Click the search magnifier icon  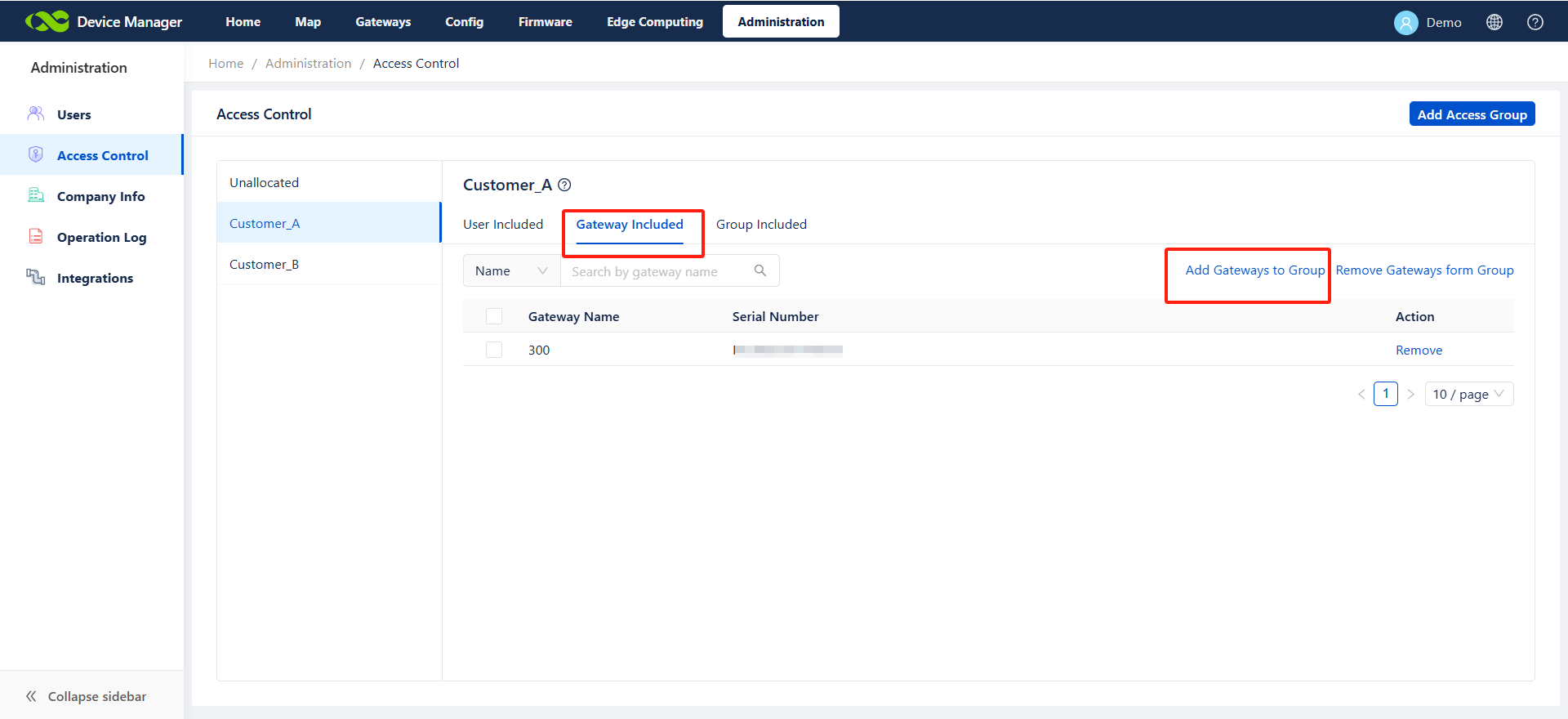coord(759,270)
